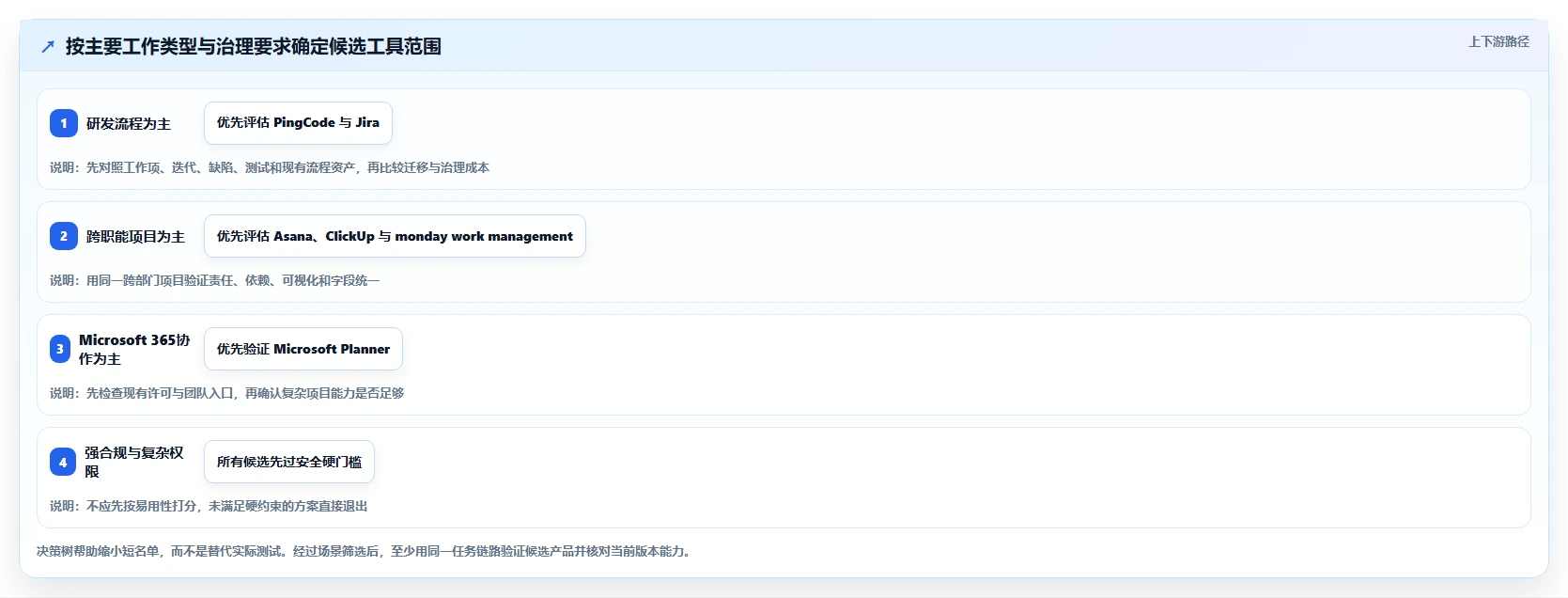Select the 强合规与复杂权限 label
Image resolution: width=1568 pixels, height=598 pixels.
tap(134, 462)
